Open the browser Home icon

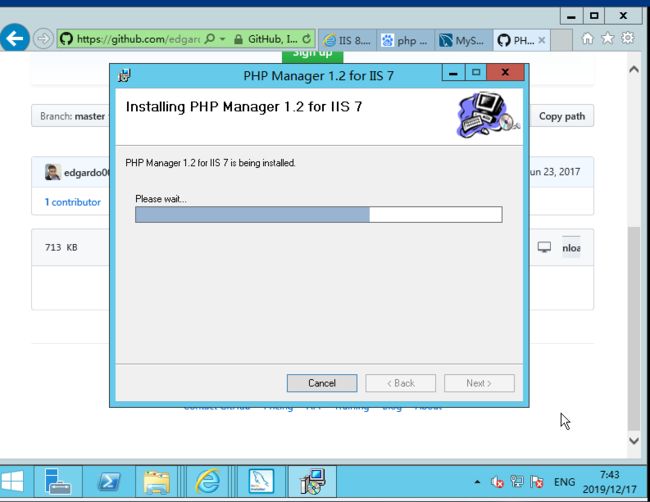[x=588, y=39]
